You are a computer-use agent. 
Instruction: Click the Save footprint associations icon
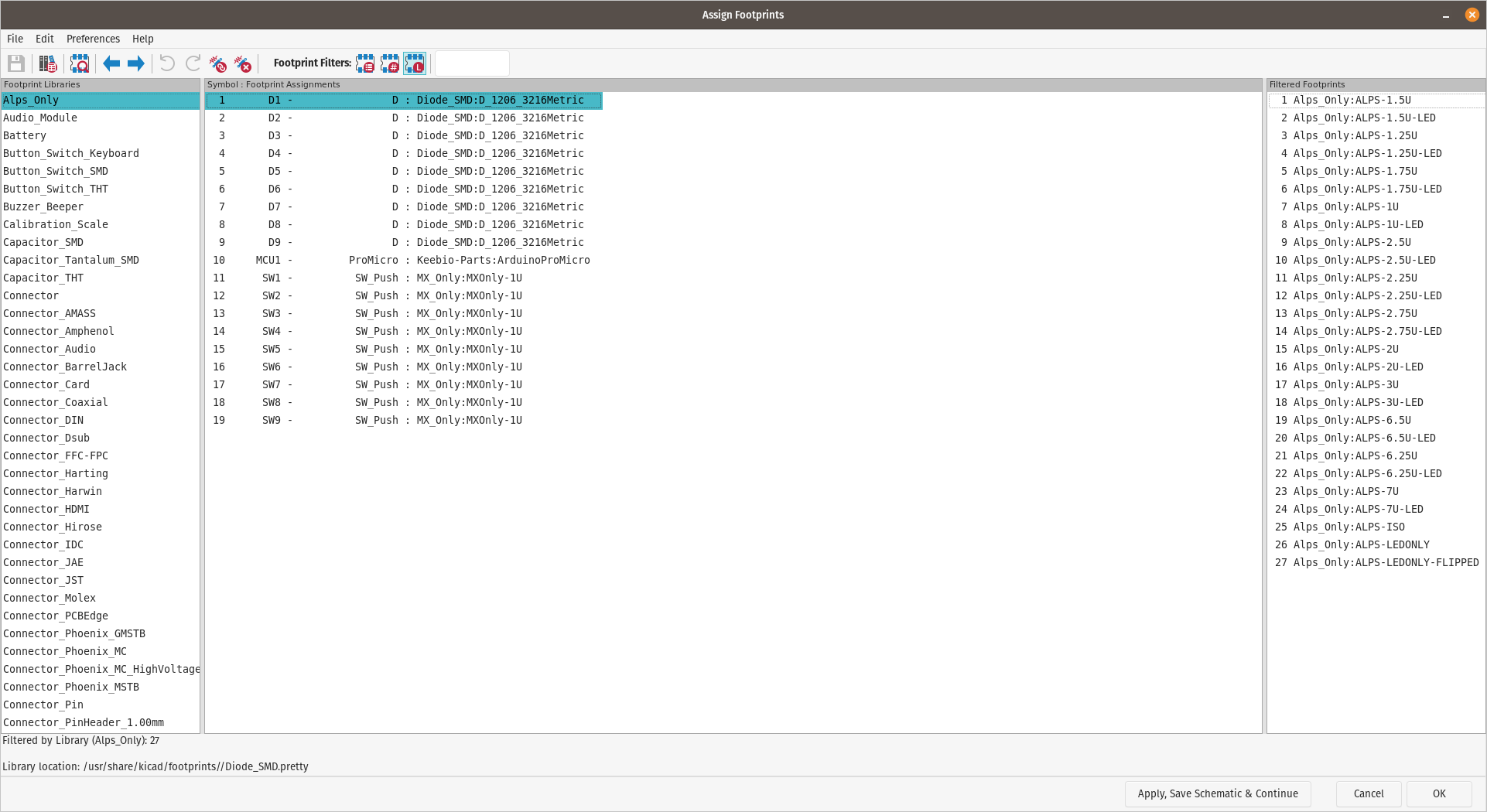click(16, 63)
